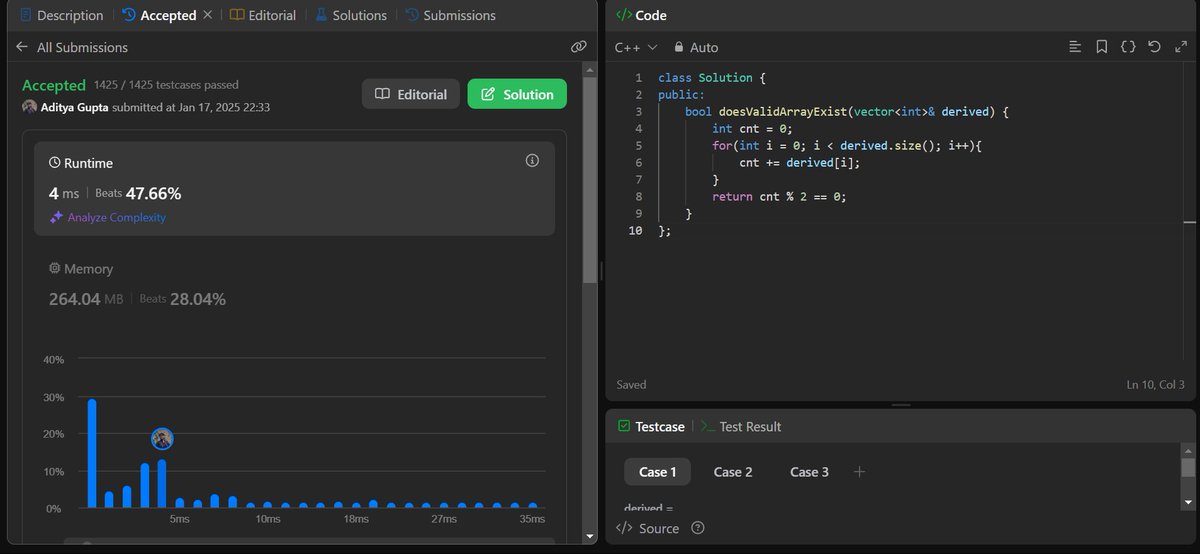Switch to the Testcase tab
This screenshot has height=554, width=1200.
click(651, 426)
